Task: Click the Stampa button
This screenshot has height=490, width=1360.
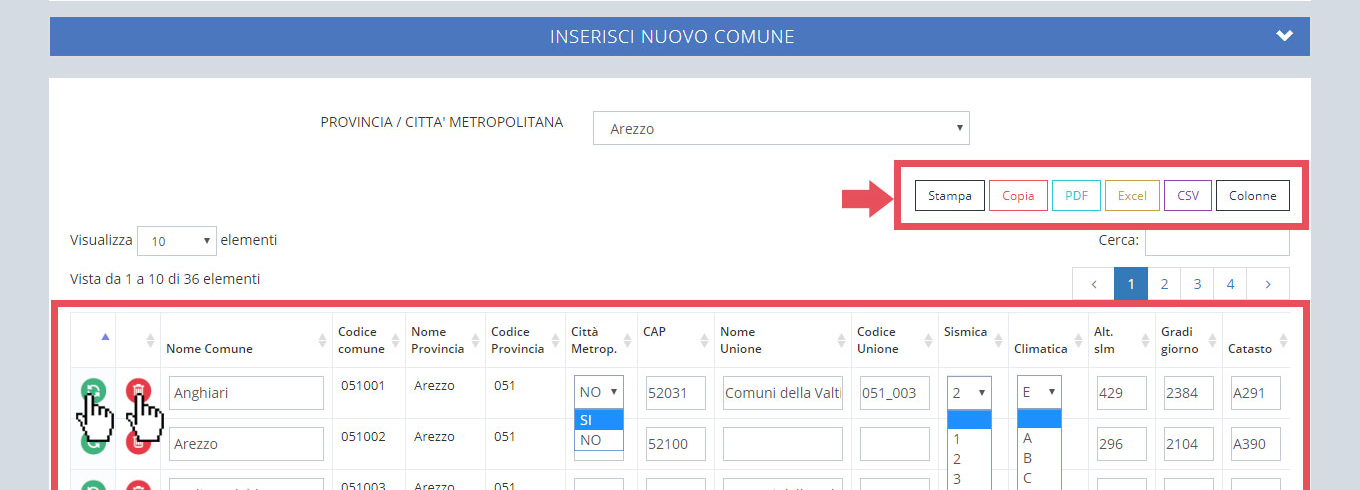Action: point(950,196)
